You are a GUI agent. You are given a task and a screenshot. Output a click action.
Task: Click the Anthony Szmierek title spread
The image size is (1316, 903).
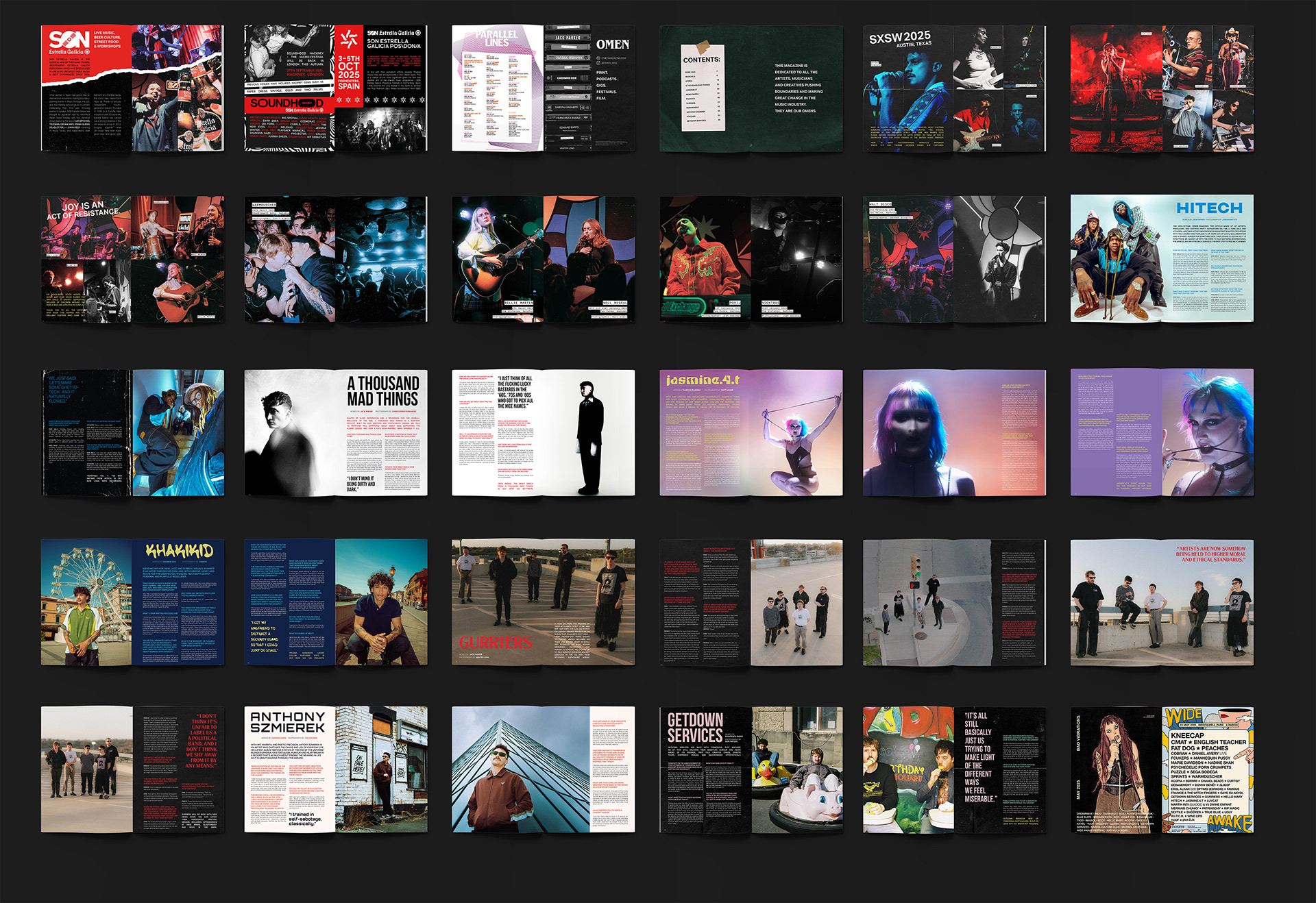click(x=336, y=769)
